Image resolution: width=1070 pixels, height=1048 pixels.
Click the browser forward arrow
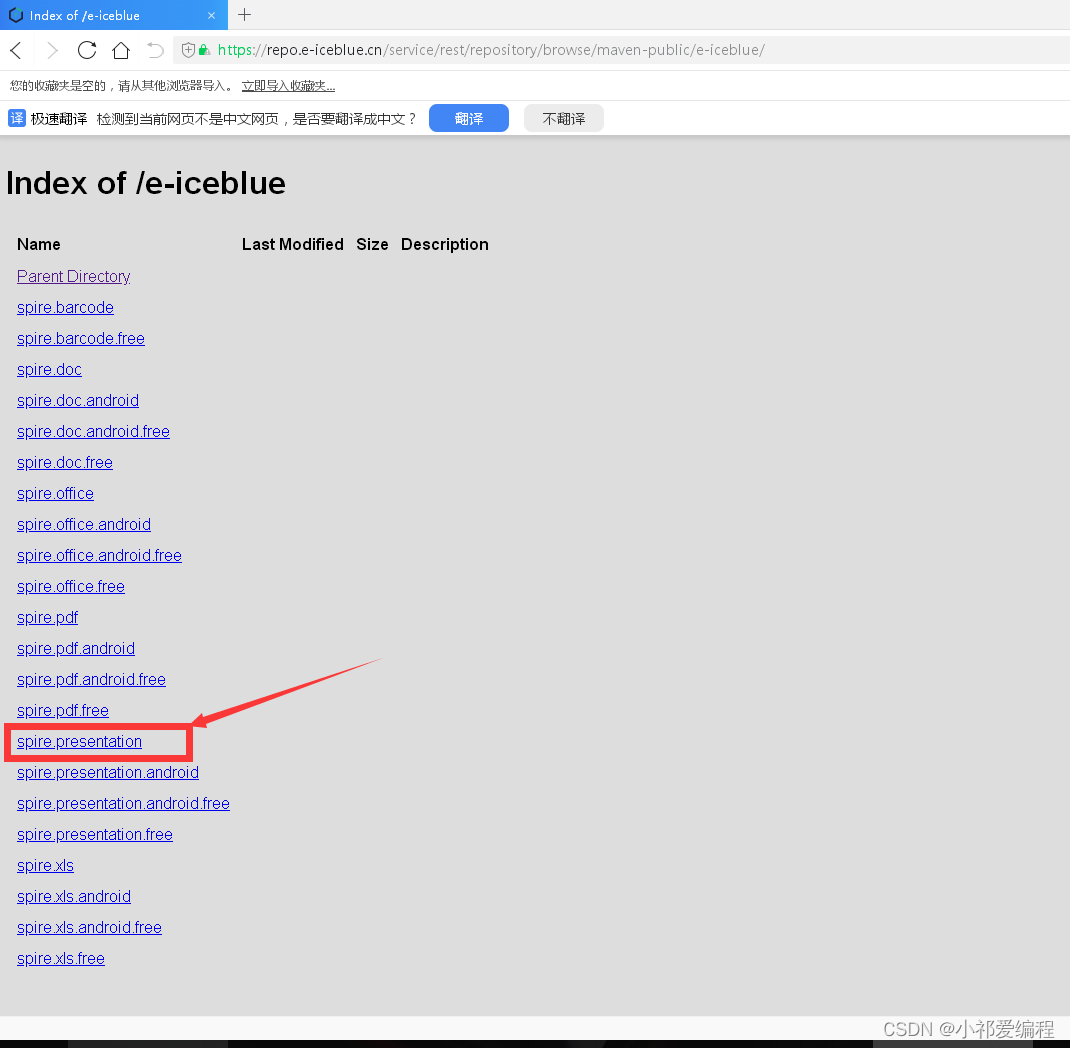[x=52, y=50]
